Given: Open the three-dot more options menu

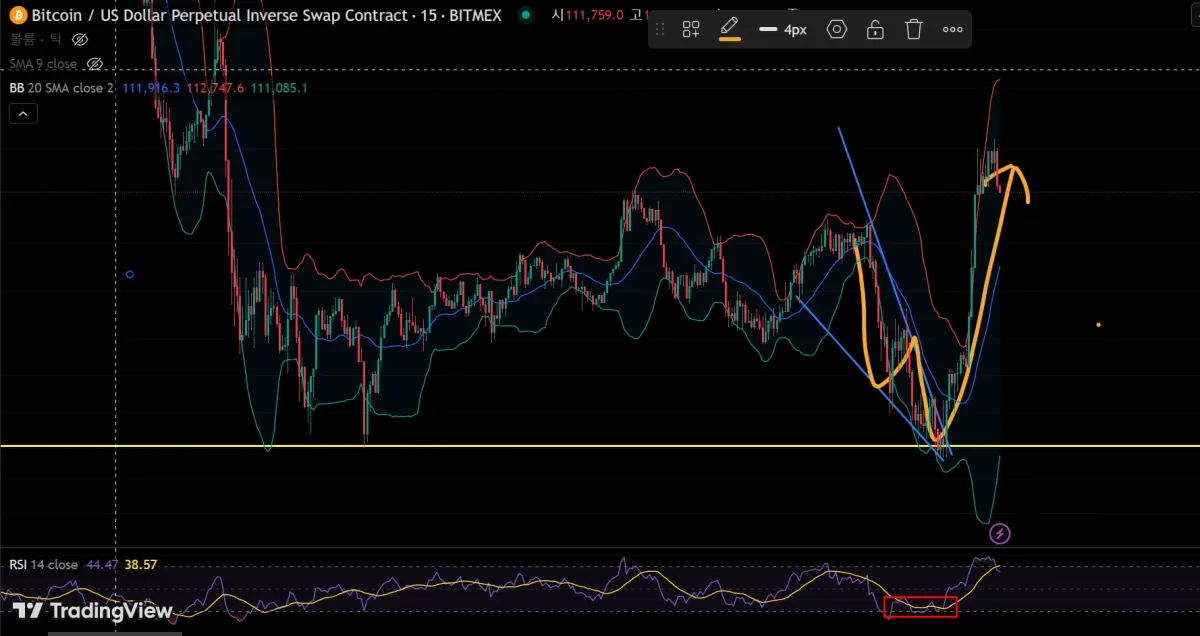Looking at the screenshot, I should click(952, 30).
